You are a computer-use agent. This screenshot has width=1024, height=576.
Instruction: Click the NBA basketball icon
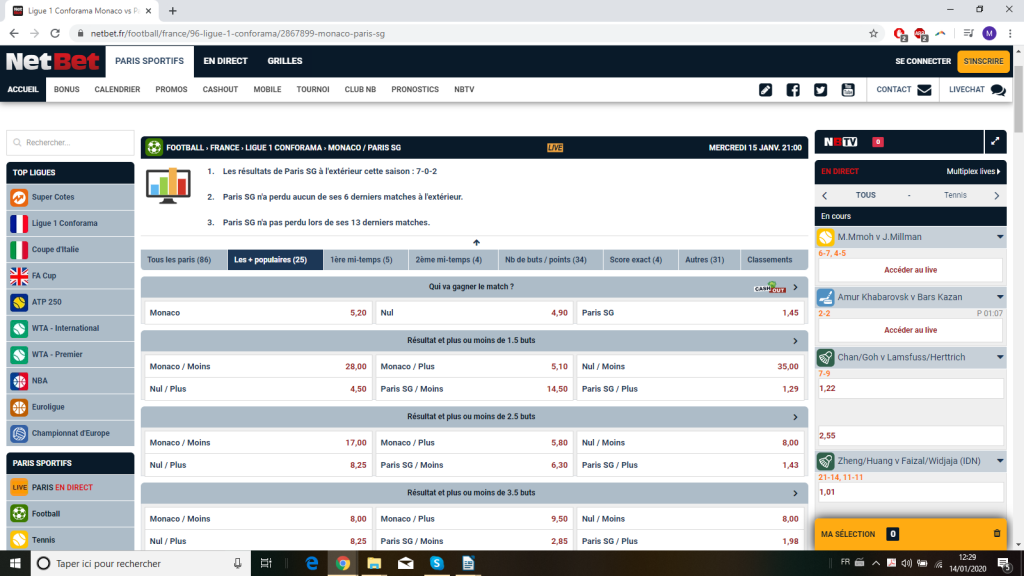point(19,381)
